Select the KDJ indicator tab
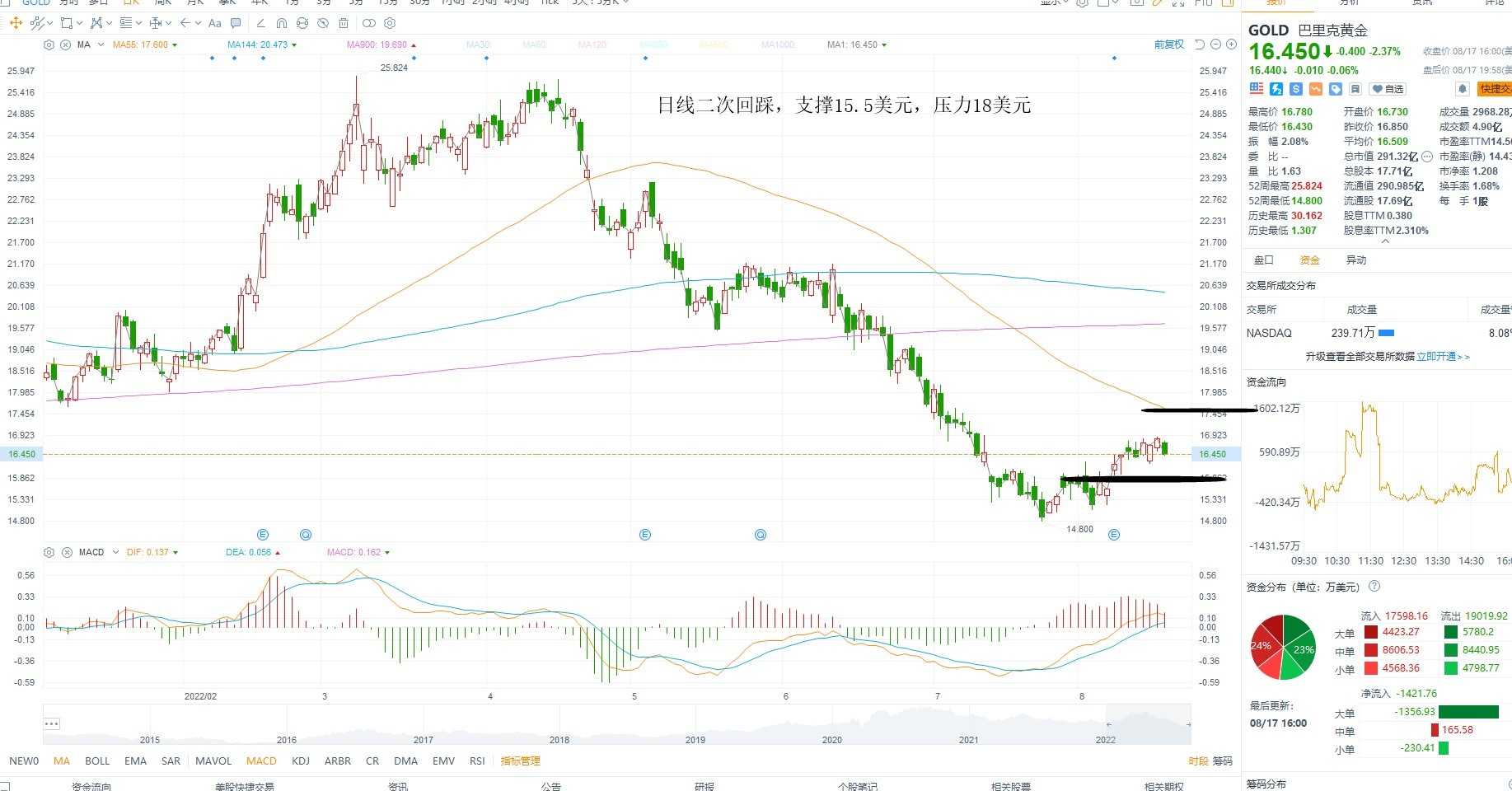 pyautogui.click(x=301, y=761)
